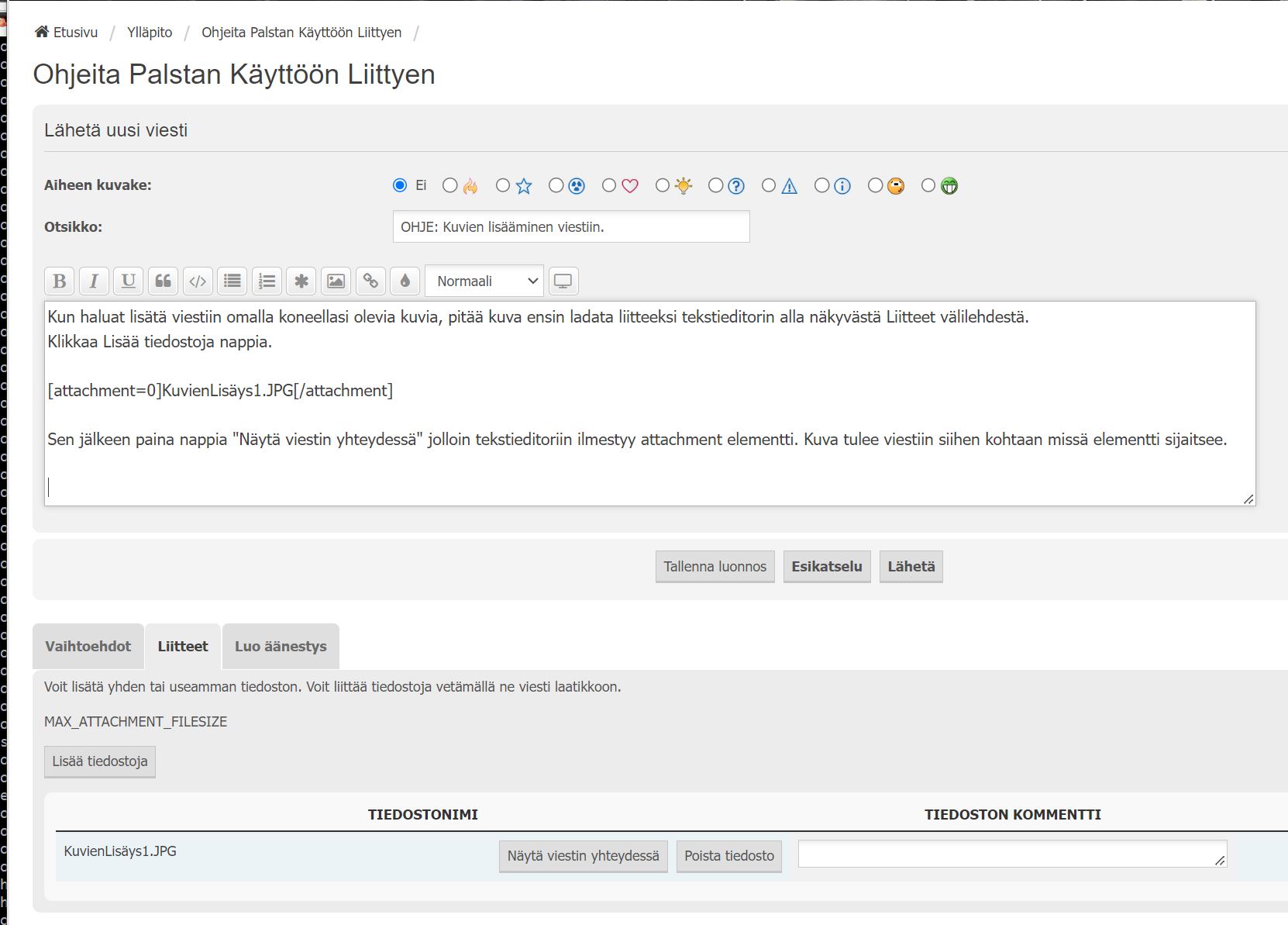Click the Esikatselu preview button

click(x=826, y=567)
